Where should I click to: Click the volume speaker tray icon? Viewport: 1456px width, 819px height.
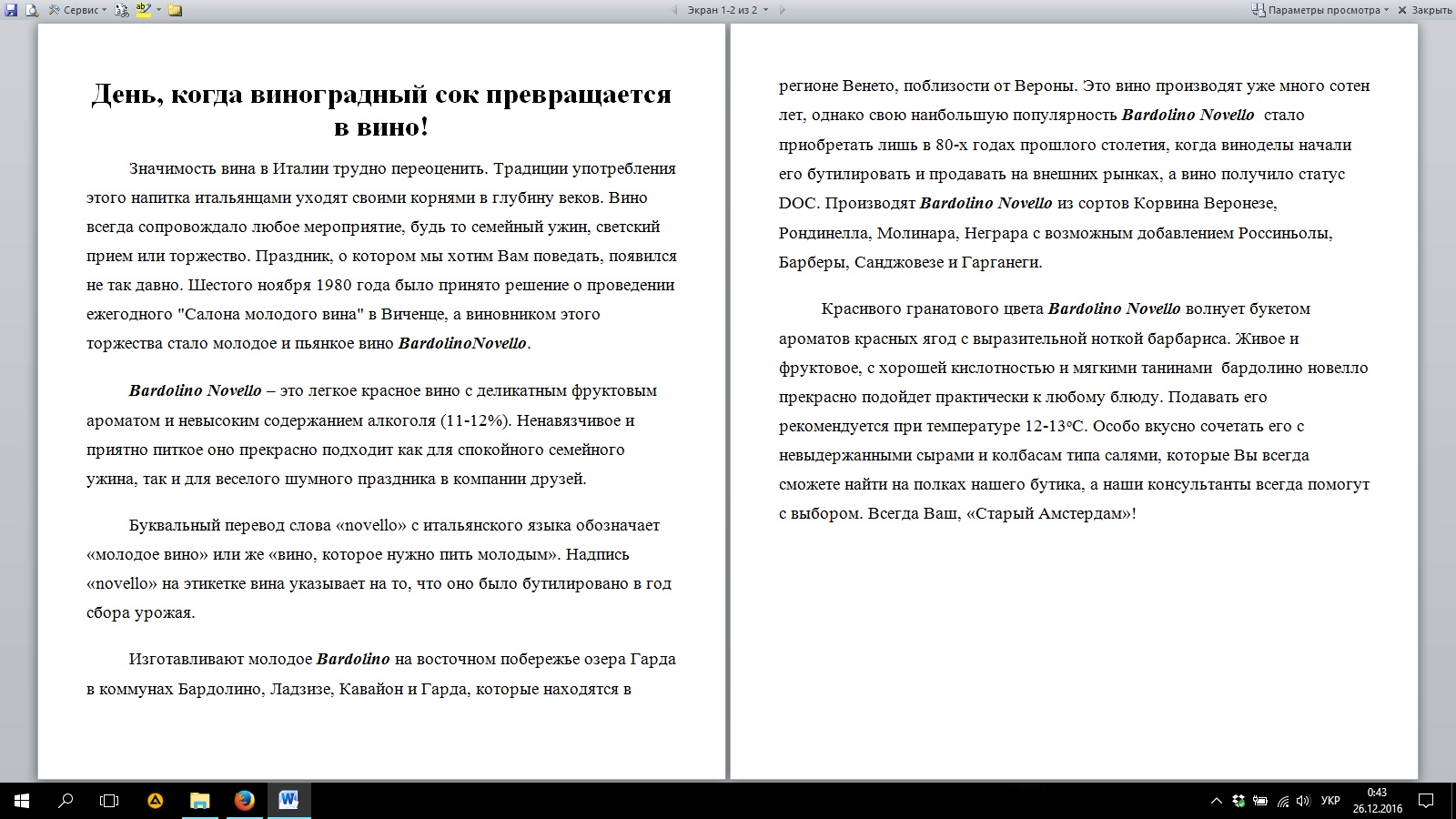tap(1304, 802)
